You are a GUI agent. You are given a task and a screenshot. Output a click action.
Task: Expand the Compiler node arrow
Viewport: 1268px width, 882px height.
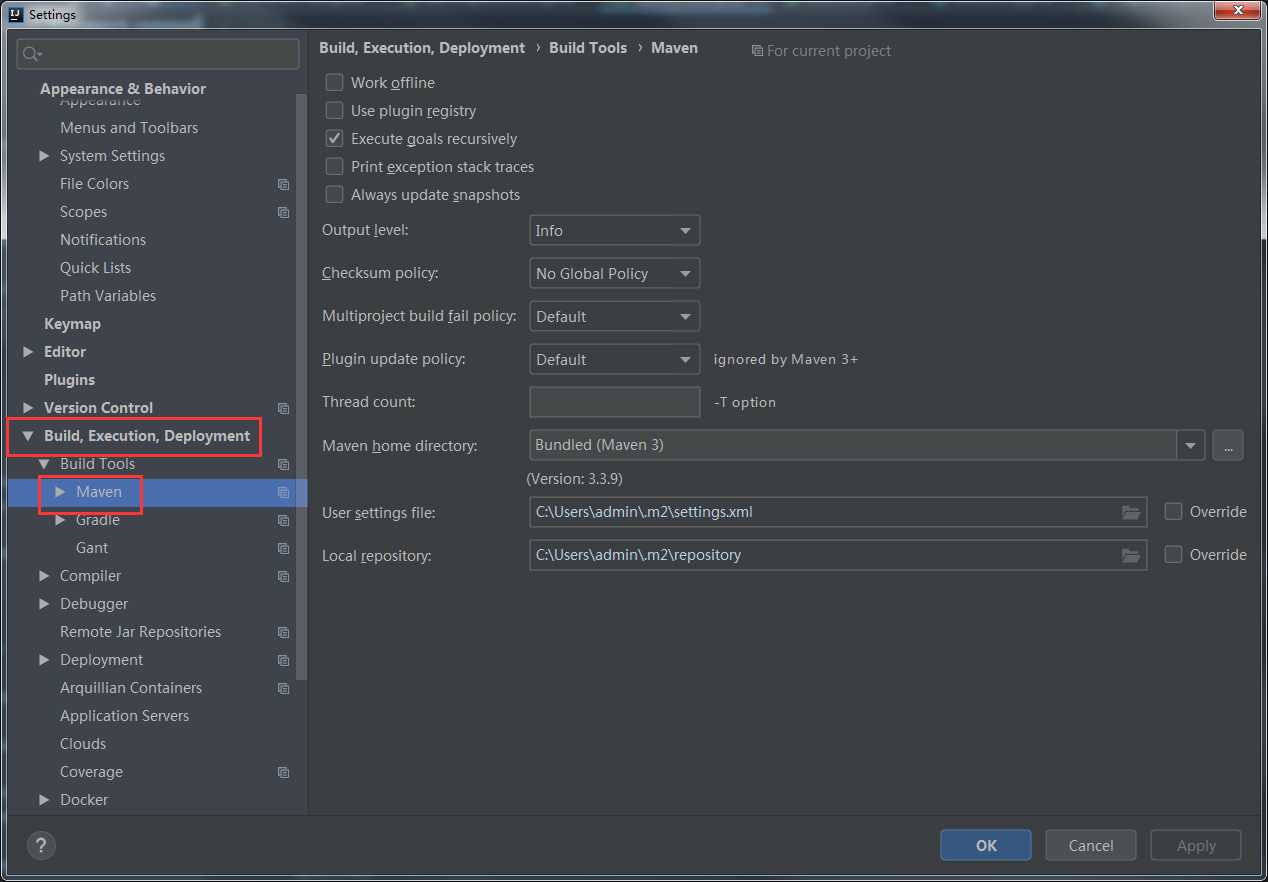pos(44,576)
